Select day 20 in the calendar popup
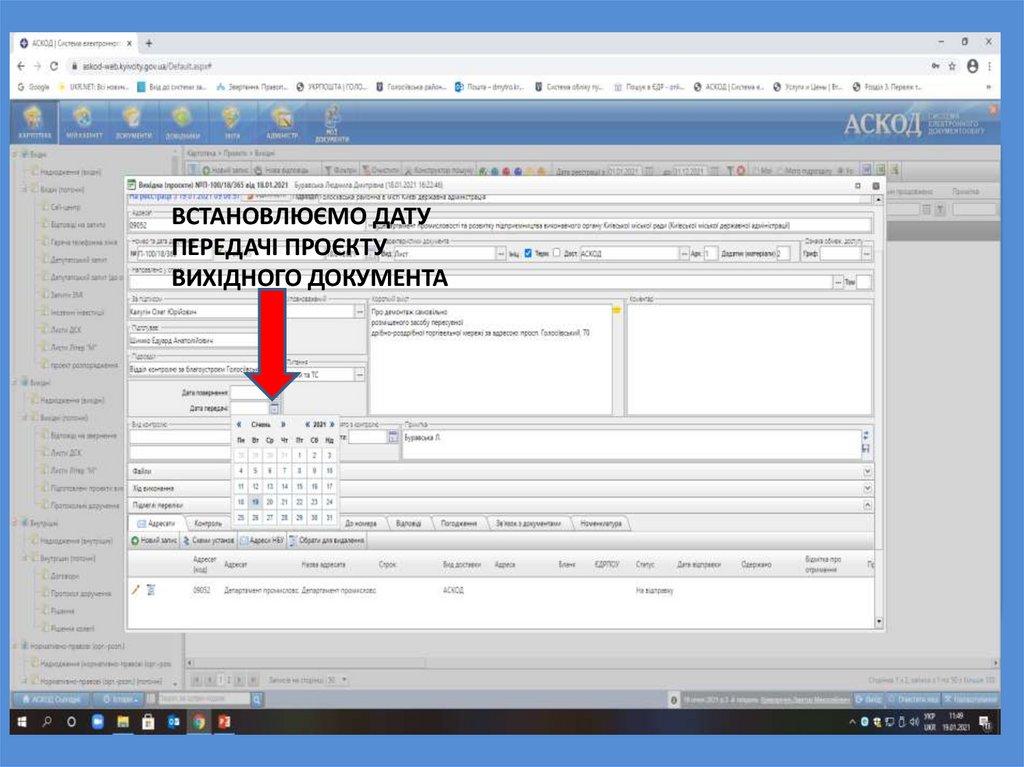 (270, 502)
